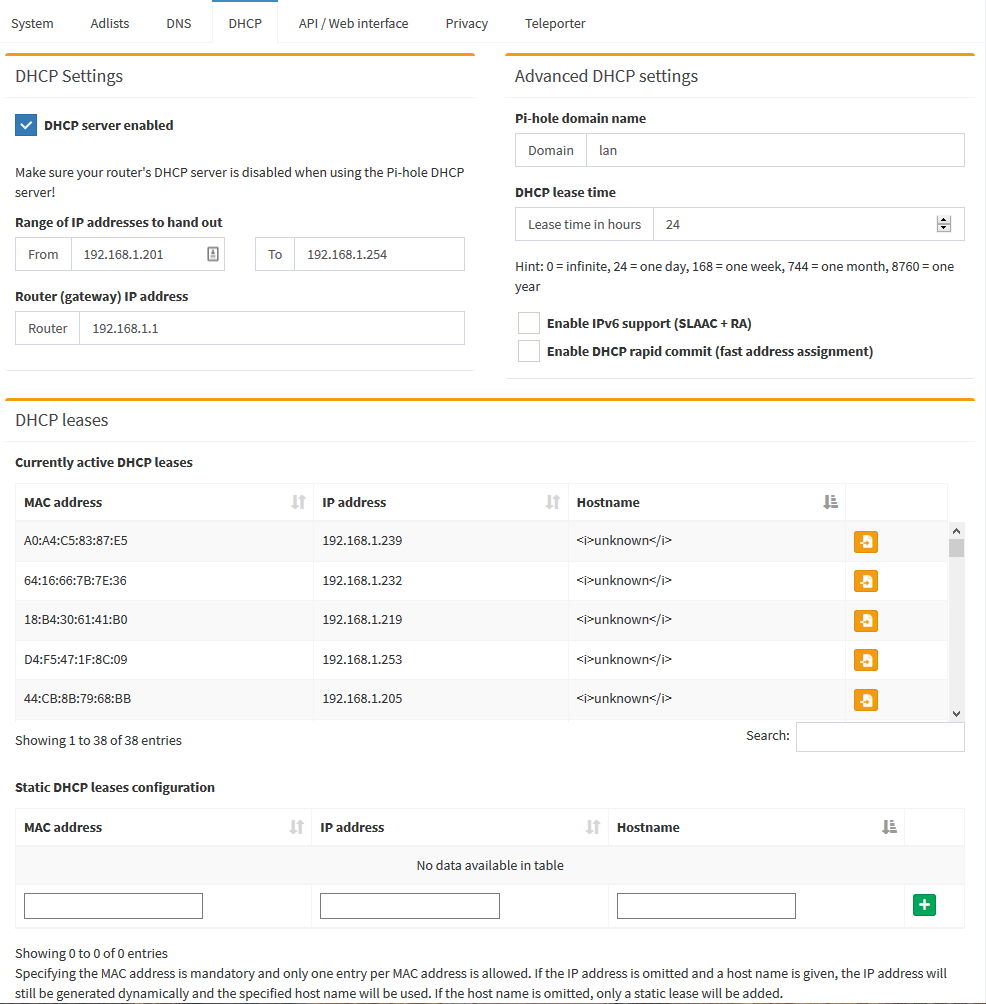Focus the DHCP leases Search field
The width and height of the screenshot is (986, 1004).
point(879,737)
